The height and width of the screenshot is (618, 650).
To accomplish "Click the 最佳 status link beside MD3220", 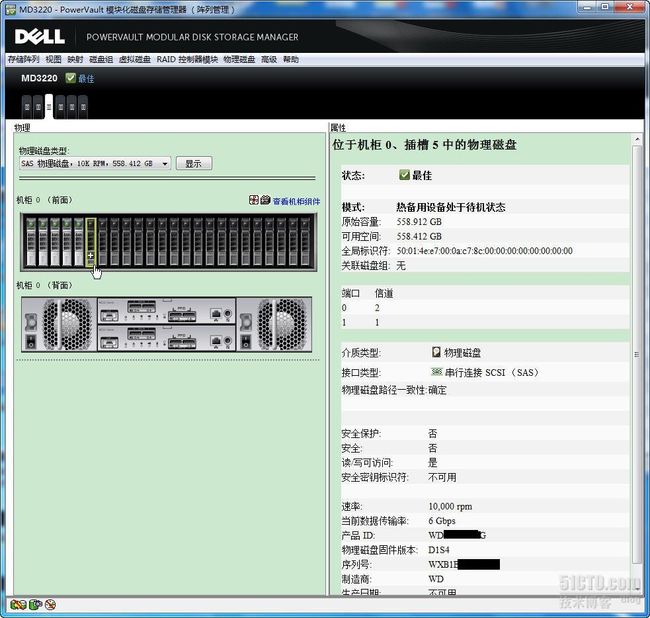I will [86, 79].
